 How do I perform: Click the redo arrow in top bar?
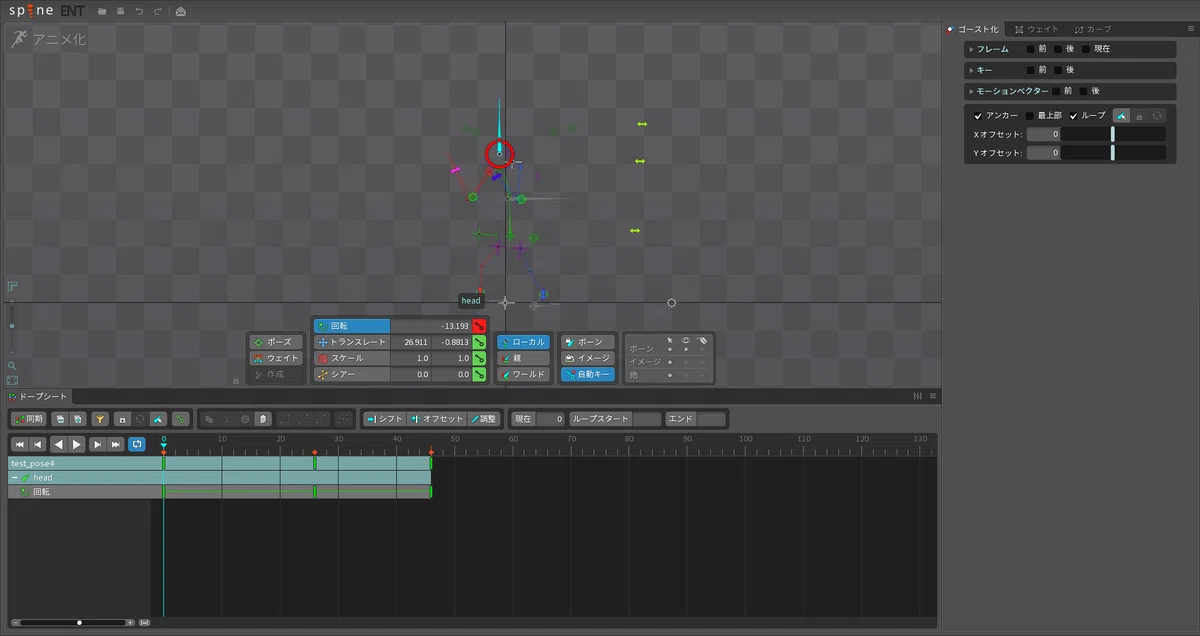(157, 11)
